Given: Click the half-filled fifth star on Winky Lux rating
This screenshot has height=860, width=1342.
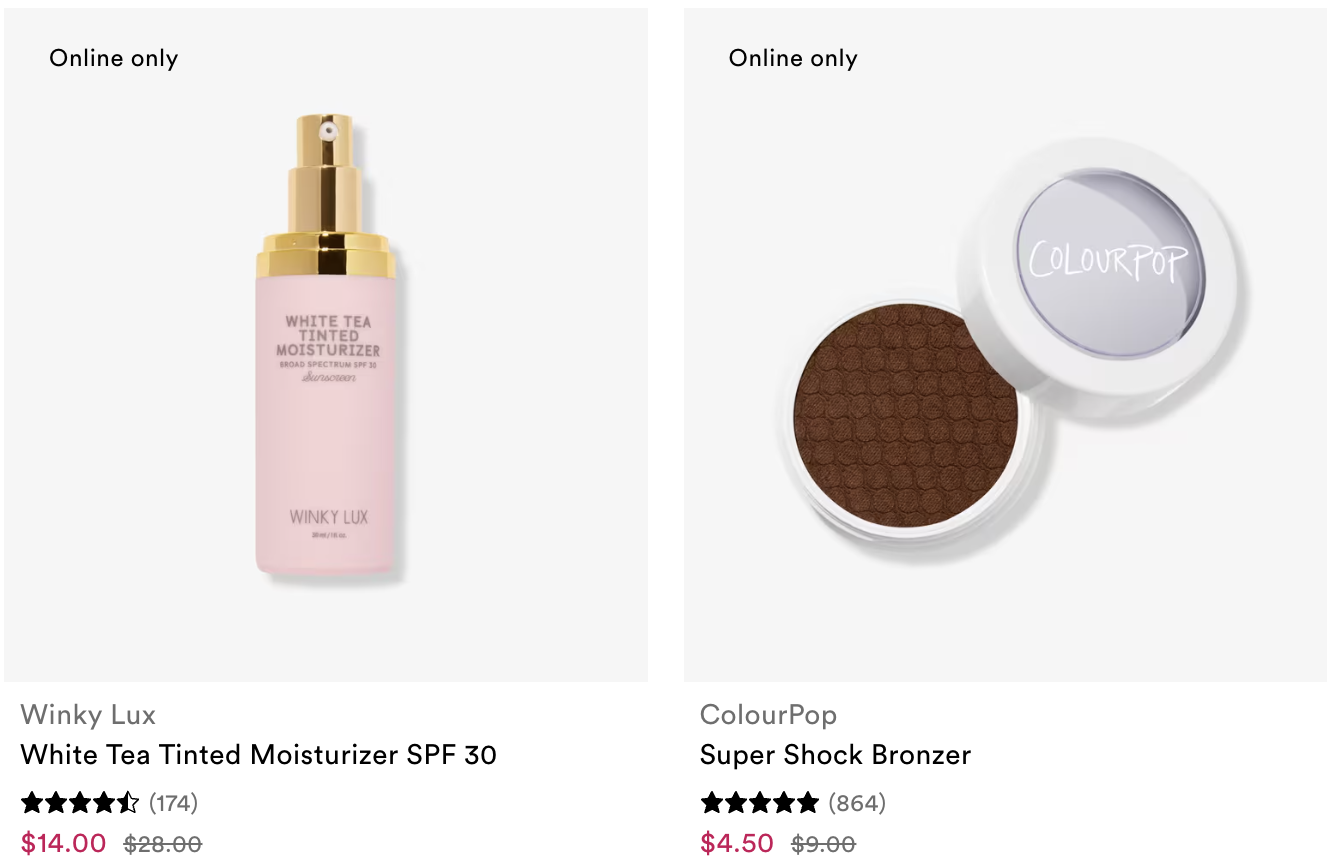Looking at the screenshot, I should click(x=128, y=802).
